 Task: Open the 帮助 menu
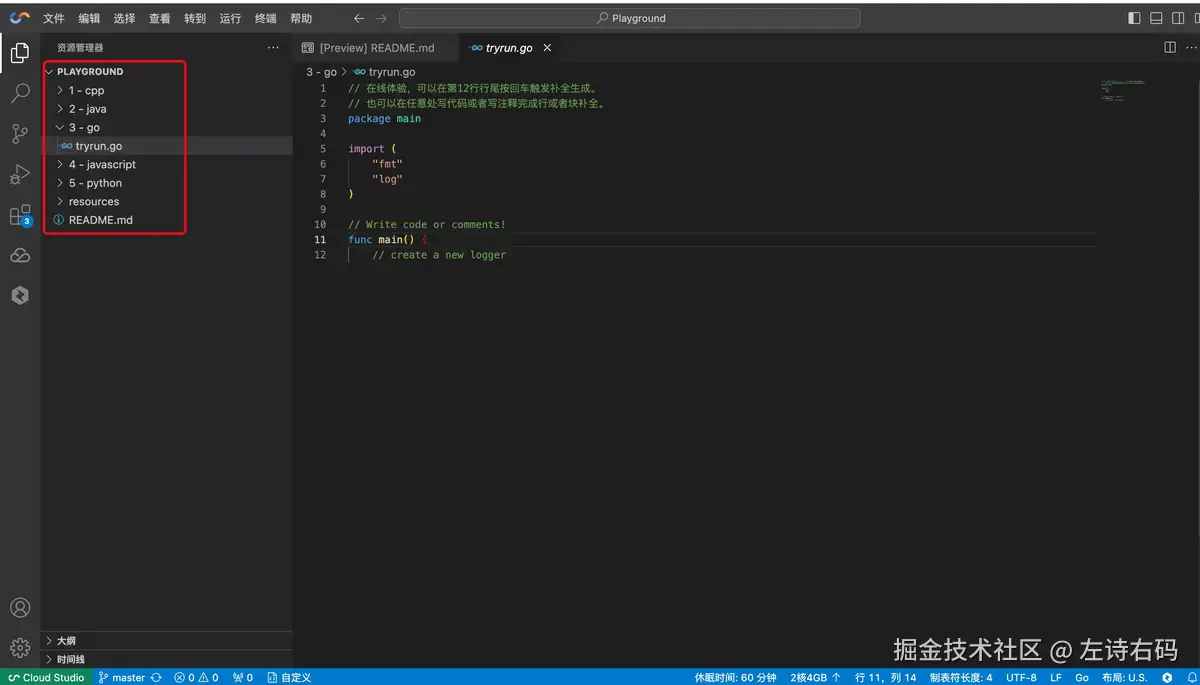click(x=300, y=18)
